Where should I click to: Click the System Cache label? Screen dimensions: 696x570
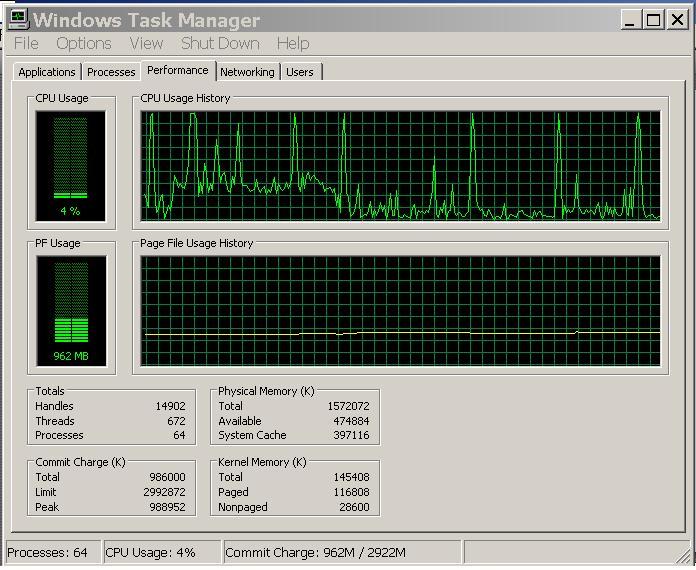tap(252, 435)
